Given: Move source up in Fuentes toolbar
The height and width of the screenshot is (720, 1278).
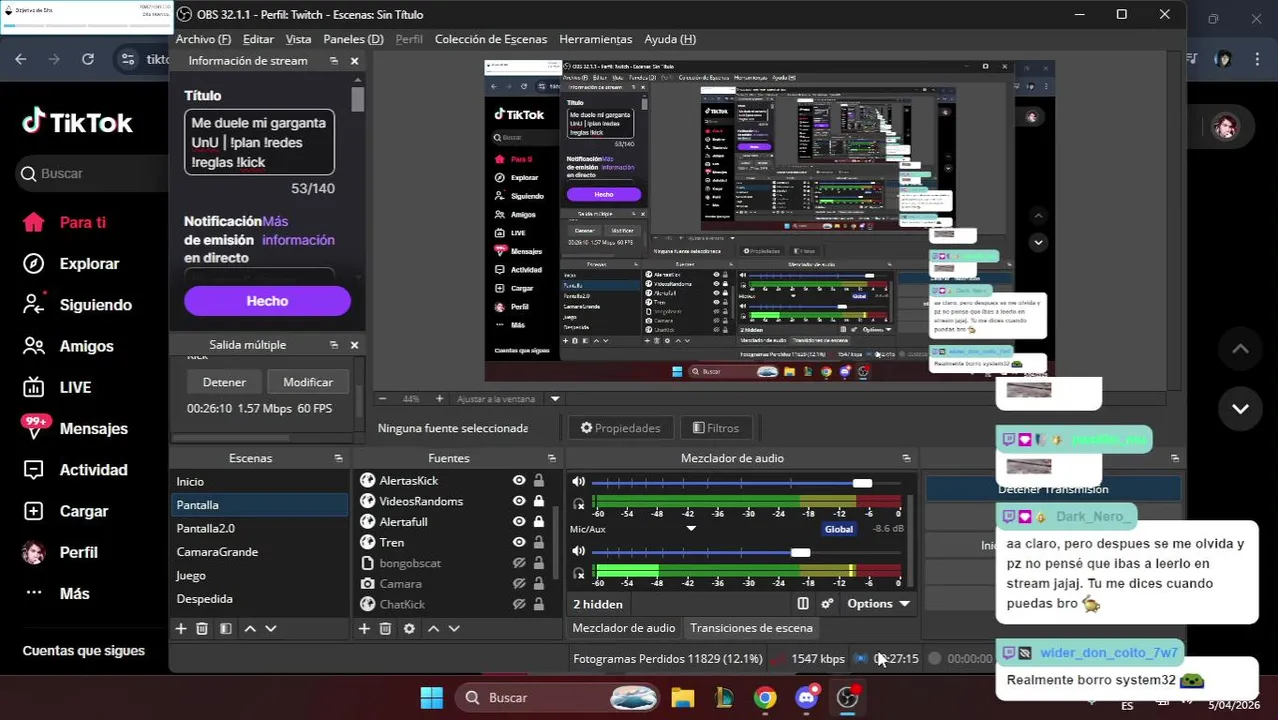Looking at the screenshot, I should pyautogui.click(x=433, y=629).
